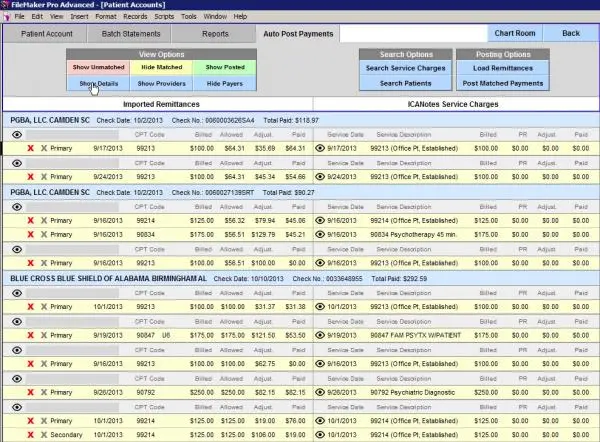Screen dimensions: 600x442
Task: Click red X on 10/1/2013 99213 remittance row
Action: tap(31, 307)
